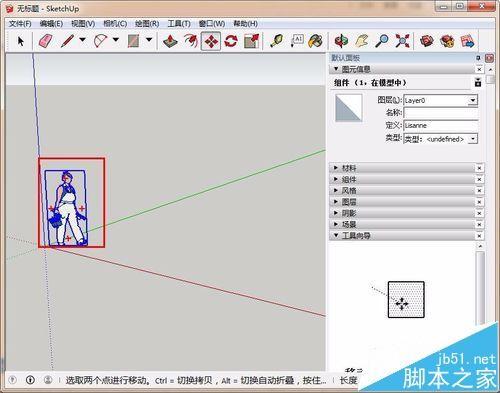Click the component material swatch thumbnail
Viewport: 500px width, 393px height.
pos(349,108)
